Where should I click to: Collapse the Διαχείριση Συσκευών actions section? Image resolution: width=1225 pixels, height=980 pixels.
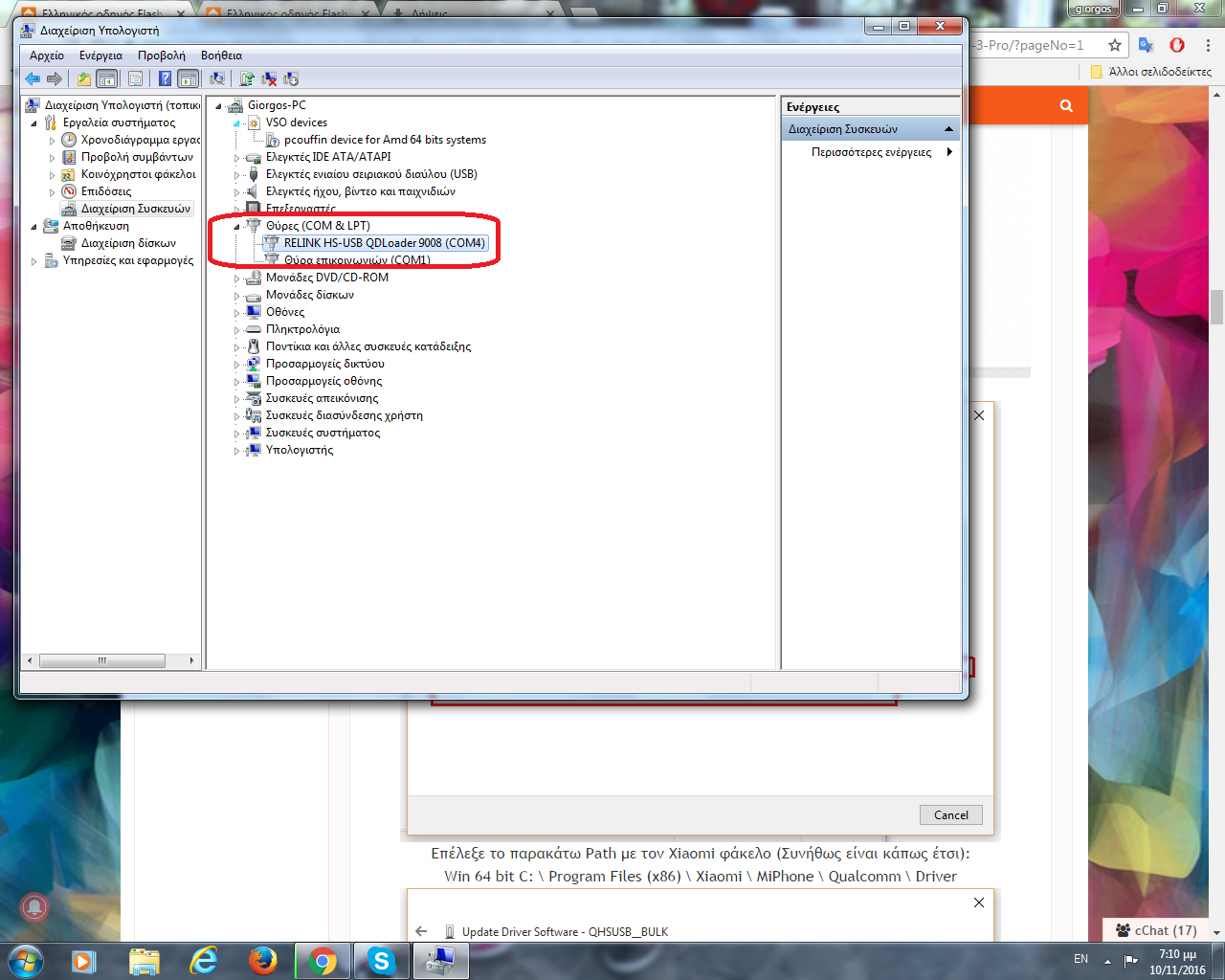(948, 129)
